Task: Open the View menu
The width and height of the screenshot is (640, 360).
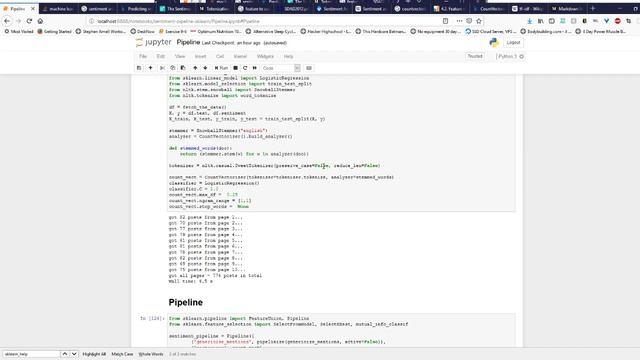Action: [x=180, y=56]
